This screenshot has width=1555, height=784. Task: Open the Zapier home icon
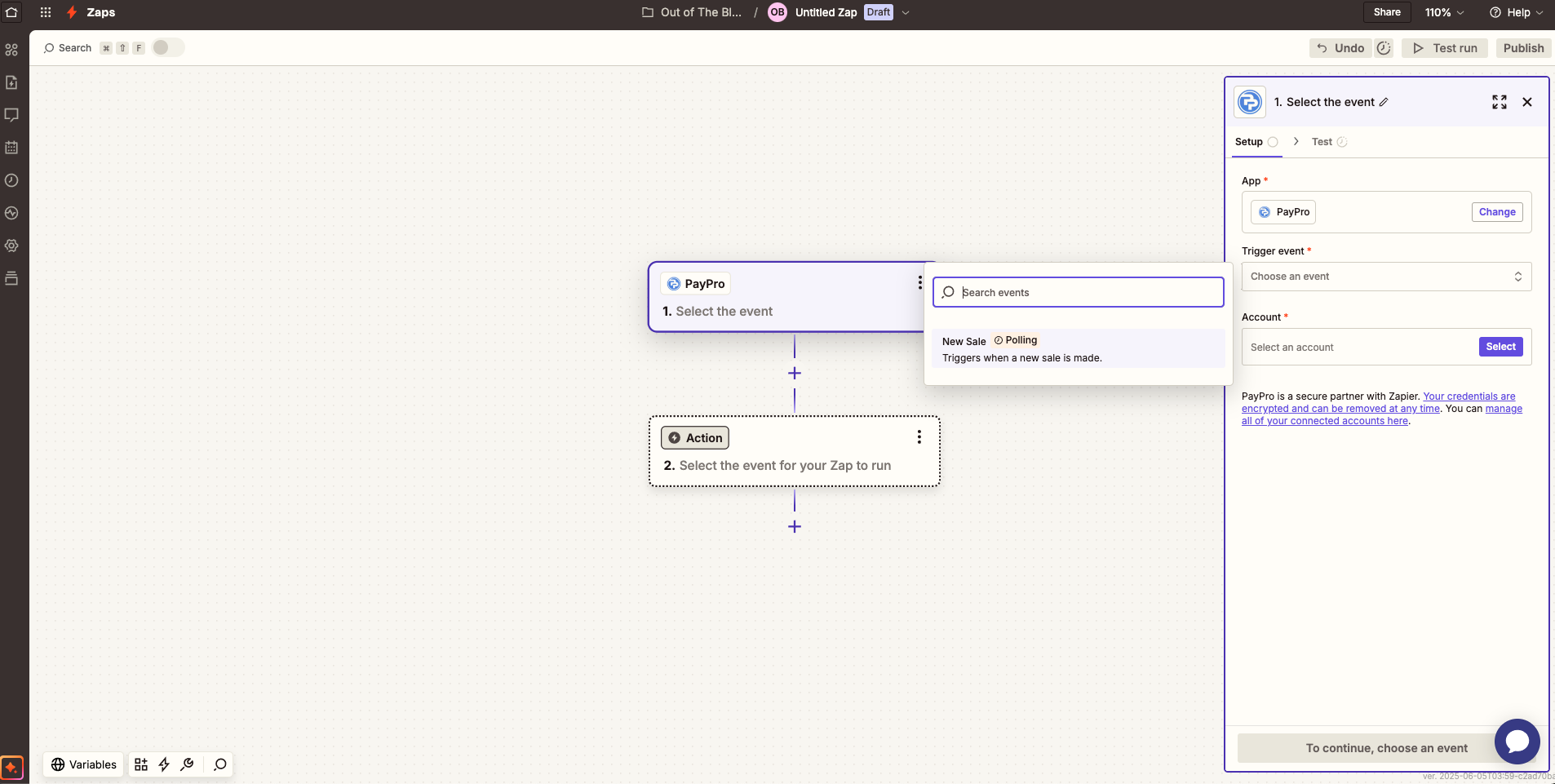tap(11, 12)
